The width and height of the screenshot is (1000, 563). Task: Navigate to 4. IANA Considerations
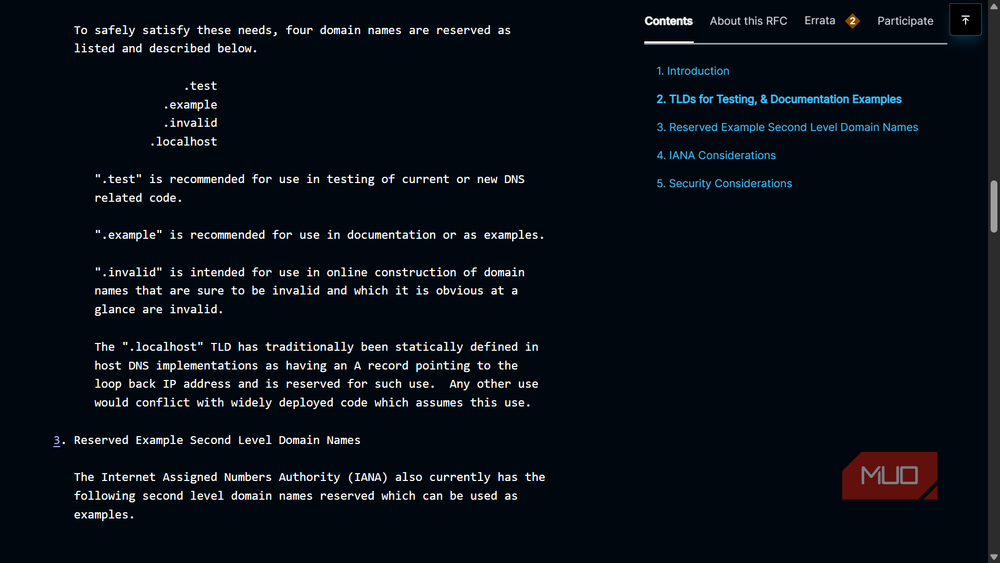click(716, 155)
